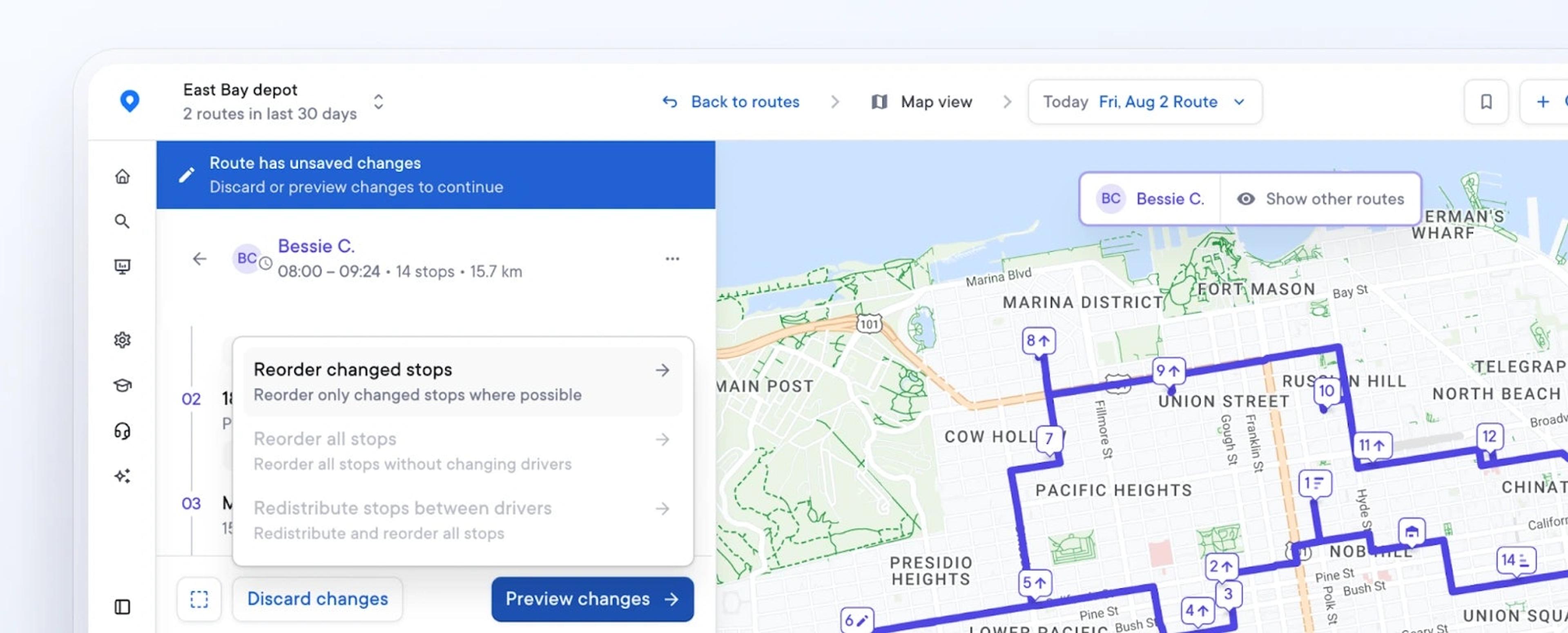This screenshot has width=1568, height=633.
Task: Click the depot building marker on map
Action: coord(1412,532)
